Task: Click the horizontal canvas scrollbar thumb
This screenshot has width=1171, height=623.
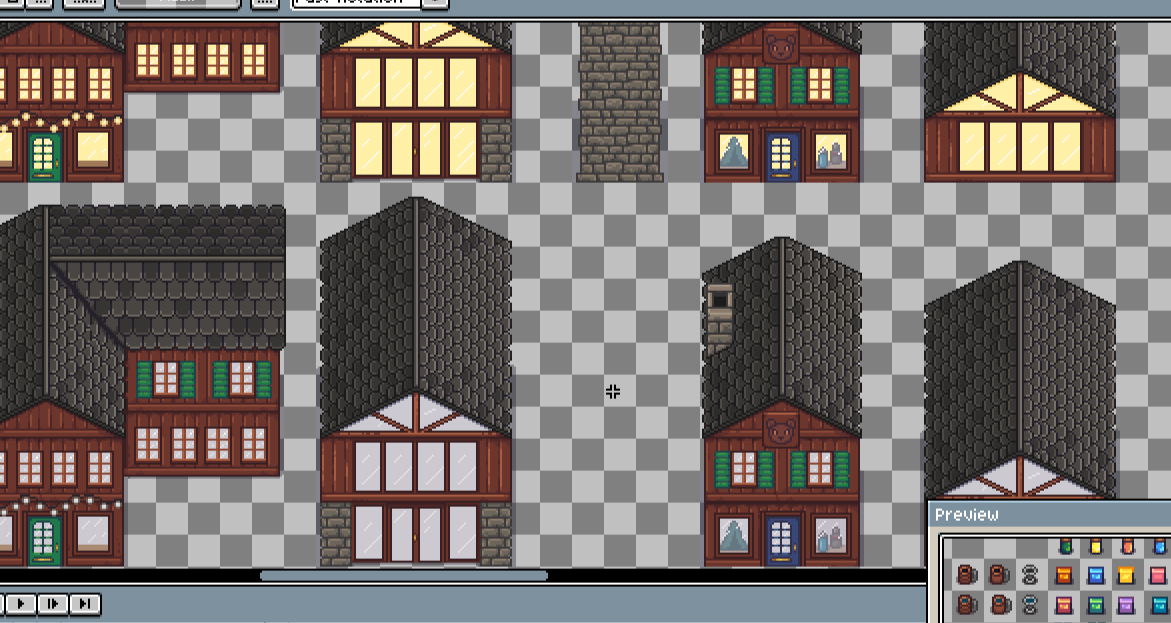Action: (403, 576)
